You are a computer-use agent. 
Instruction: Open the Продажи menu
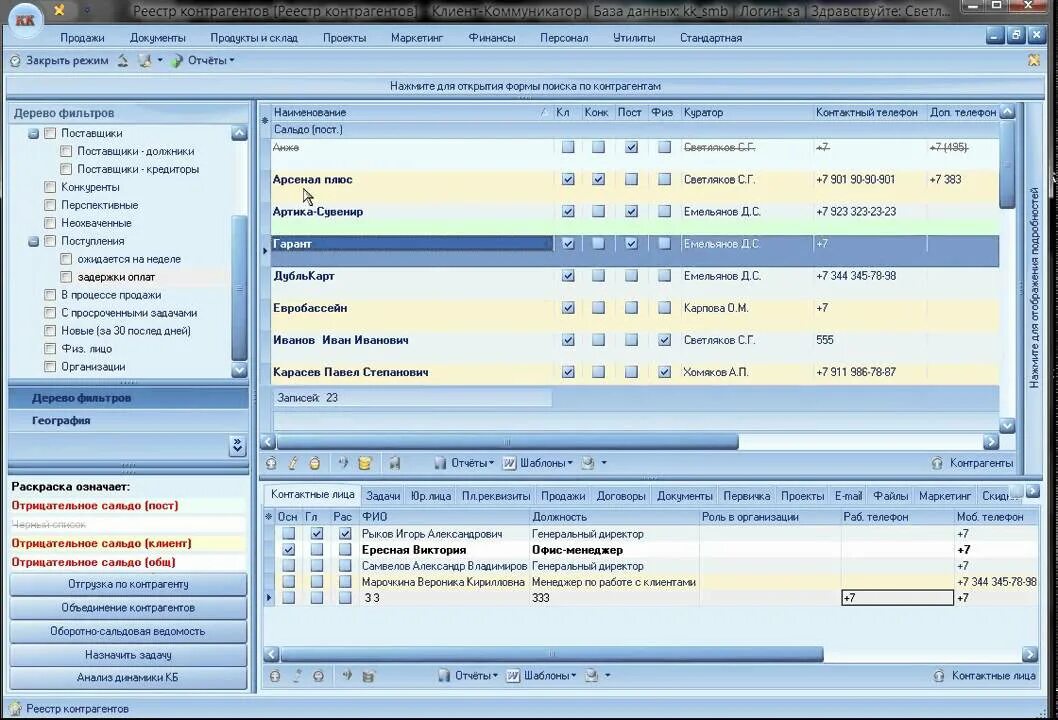[82, 38]
